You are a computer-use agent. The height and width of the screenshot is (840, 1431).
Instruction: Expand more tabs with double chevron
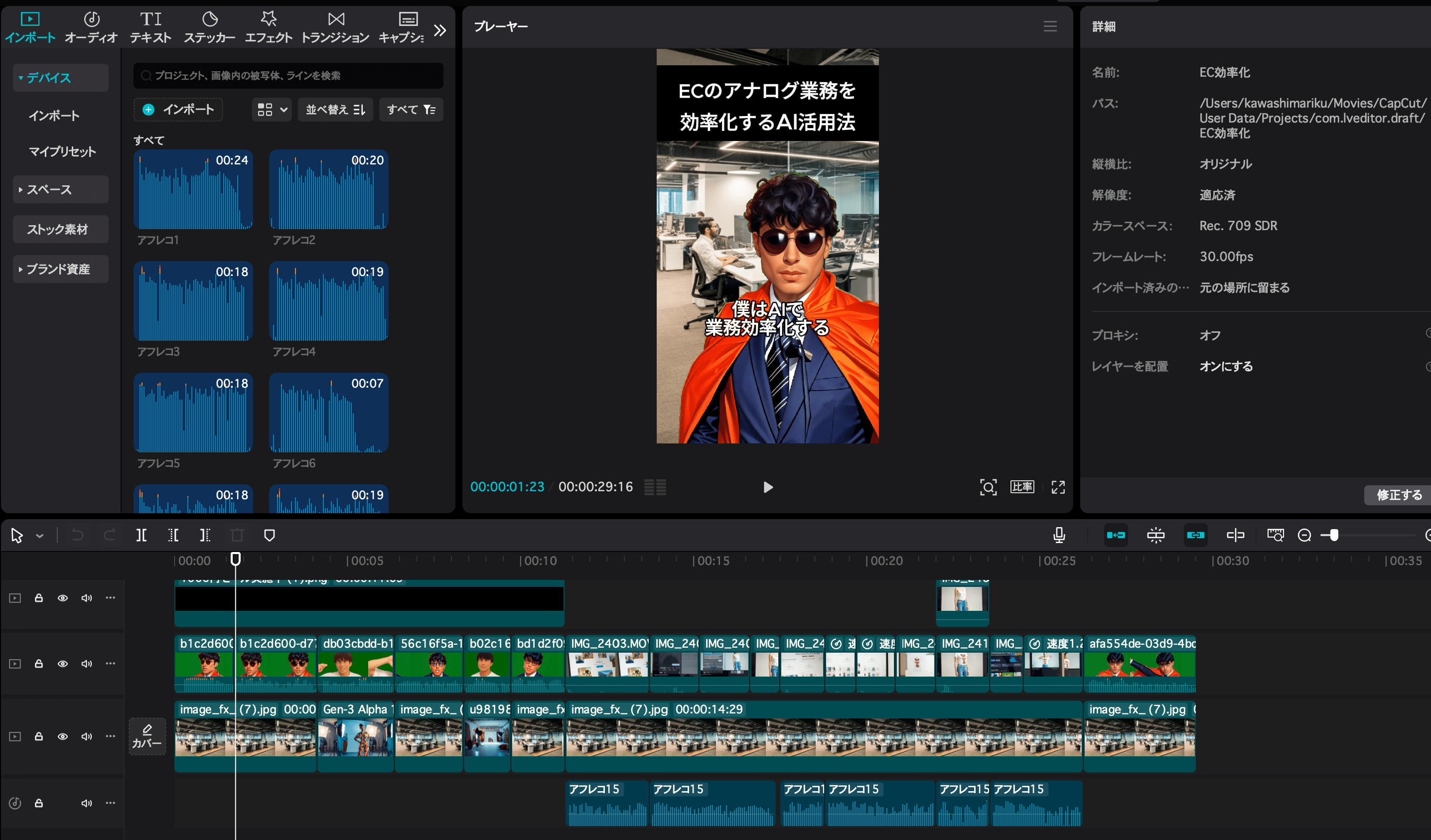pos(440,29)
